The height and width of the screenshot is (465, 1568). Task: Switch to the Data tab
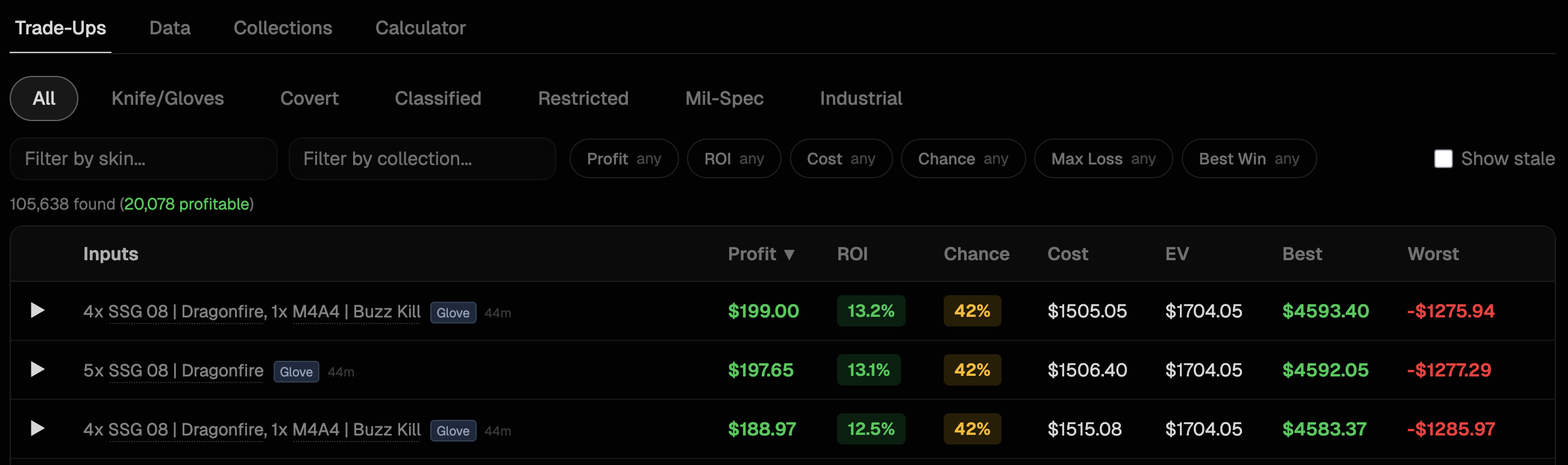(169, 27)
